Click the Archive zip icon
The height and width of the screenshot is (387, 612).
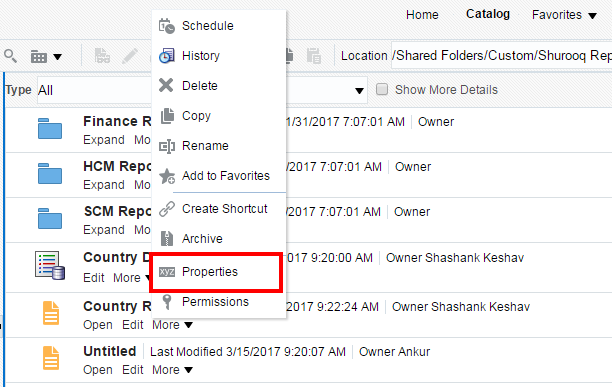point(167,238)
